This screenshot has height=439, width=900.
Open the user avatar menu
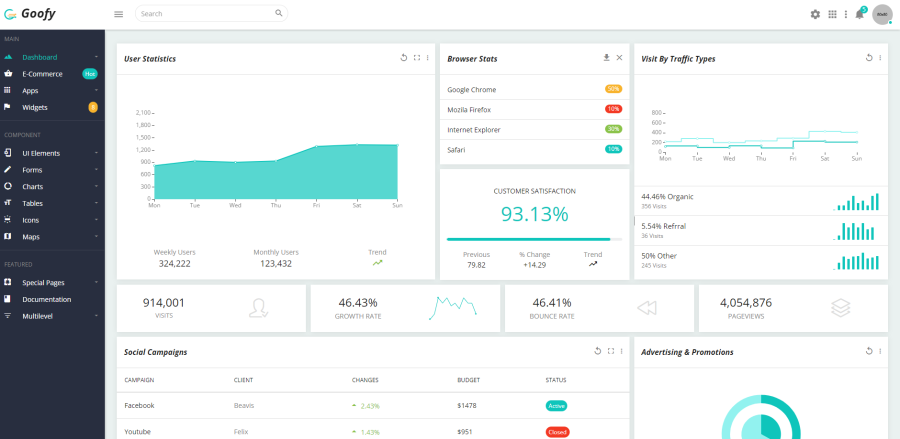click(x=882, y=14)
